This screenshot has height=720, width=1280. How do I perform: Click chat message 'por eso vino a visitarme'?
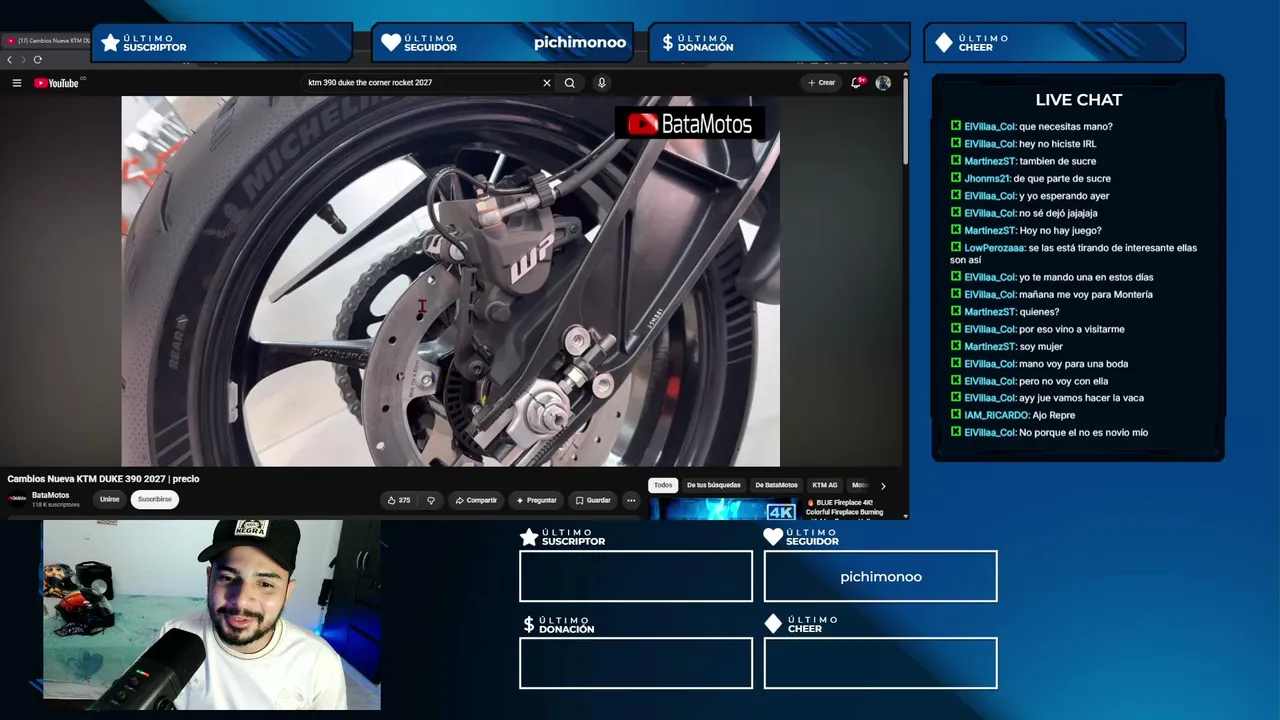pyautogui.click(x=1072, y=329)
